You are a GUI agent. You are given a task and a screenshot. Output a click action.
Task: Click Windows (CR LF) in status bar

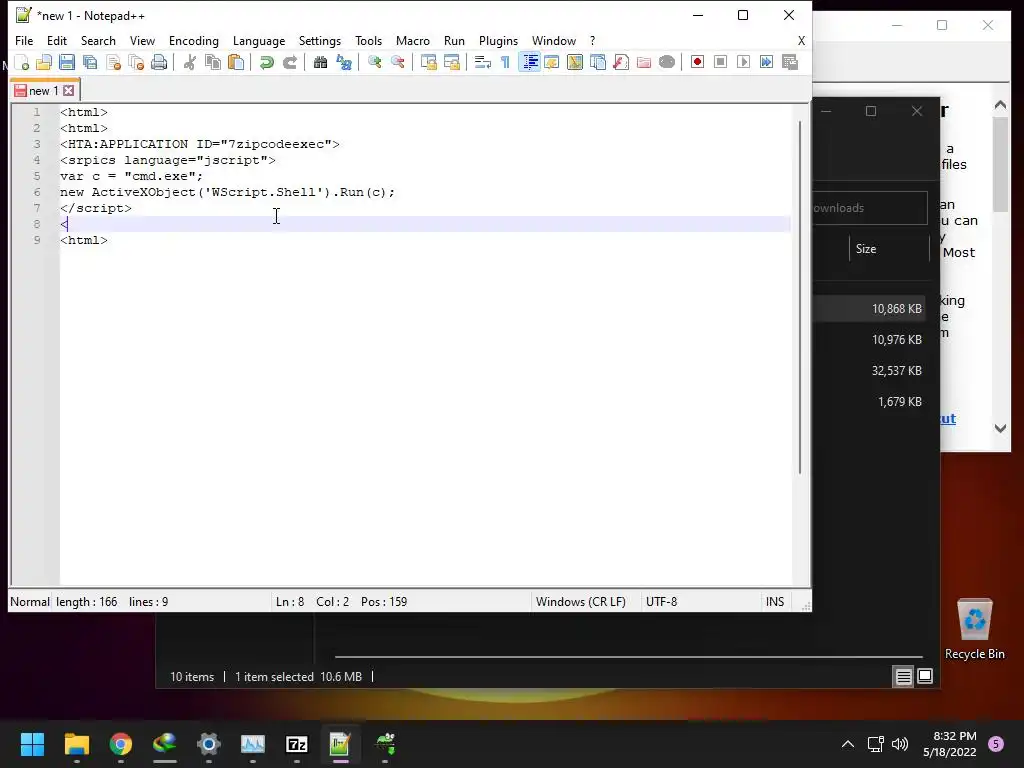(581, 601)
